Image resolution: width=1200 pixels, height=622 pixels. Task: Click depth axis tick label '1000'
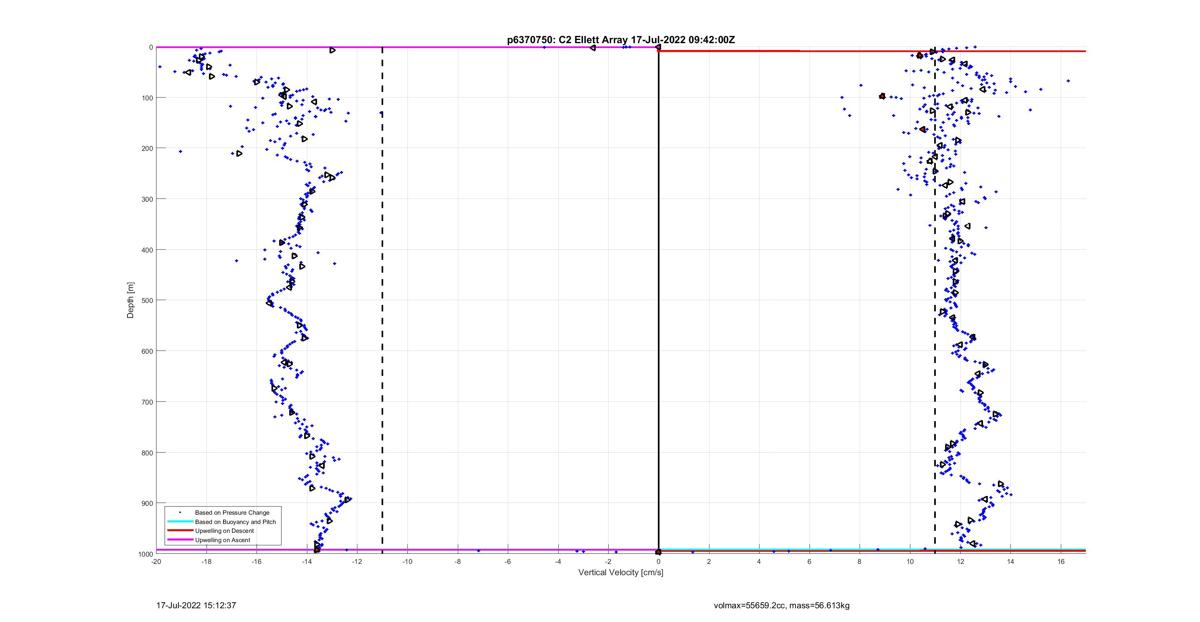tap(144, 553)
